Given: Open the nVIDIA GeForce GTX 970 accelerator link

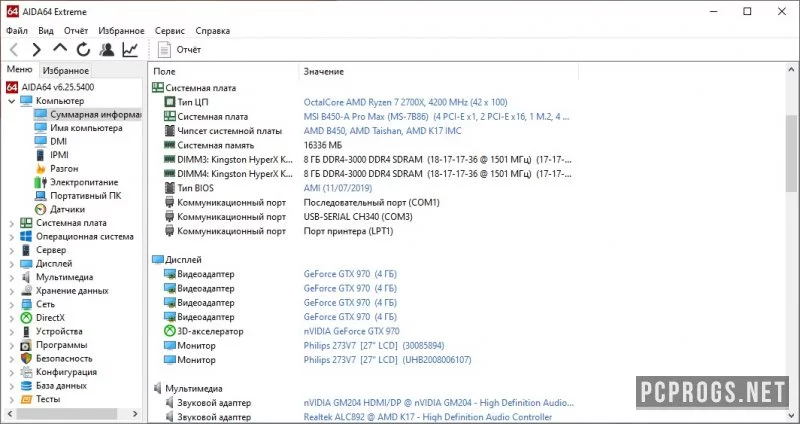Looking at the screenshot, I should [352, 331].
